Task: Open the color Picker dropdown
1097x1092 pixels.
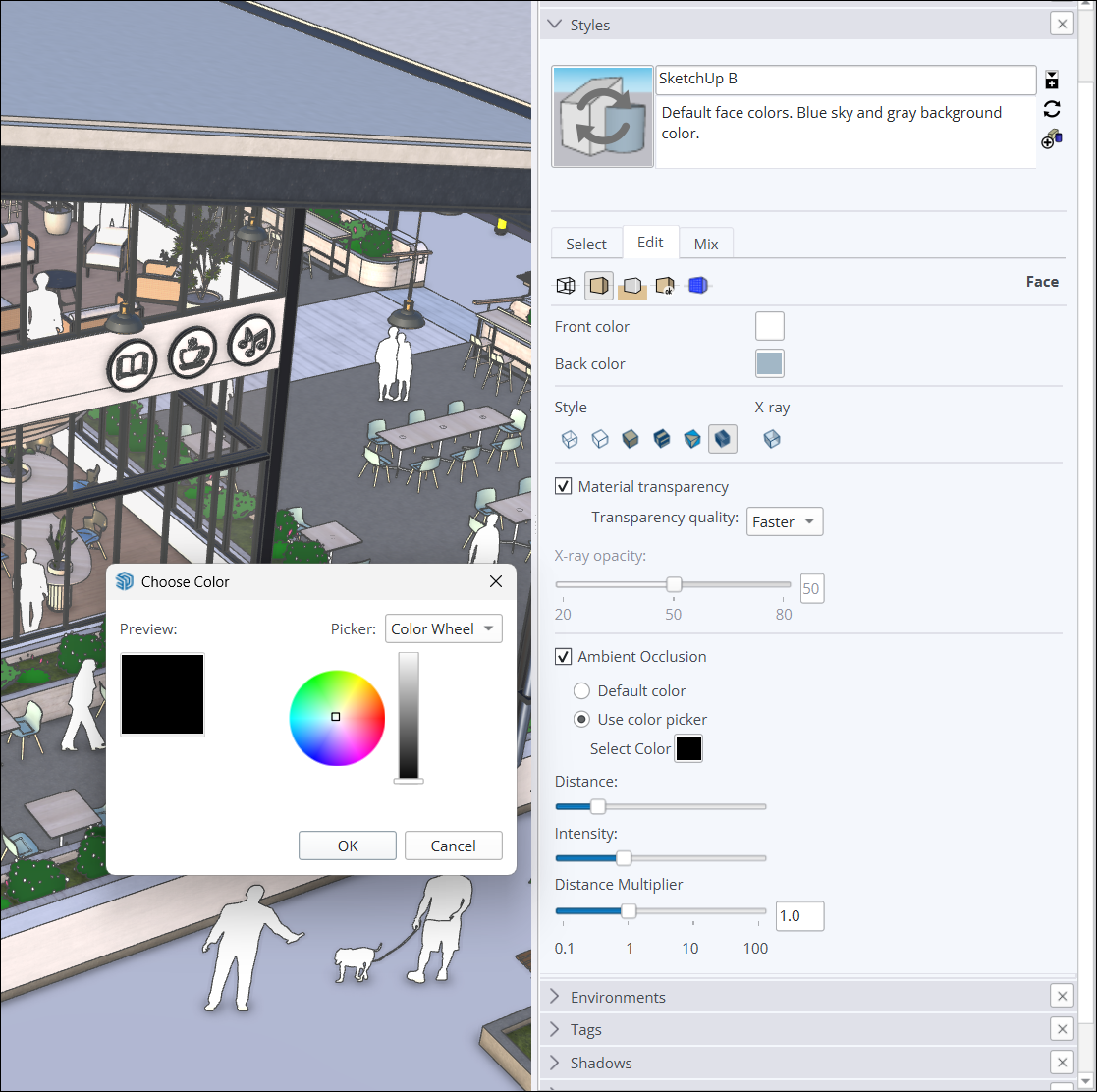Action: pos(443,628)
